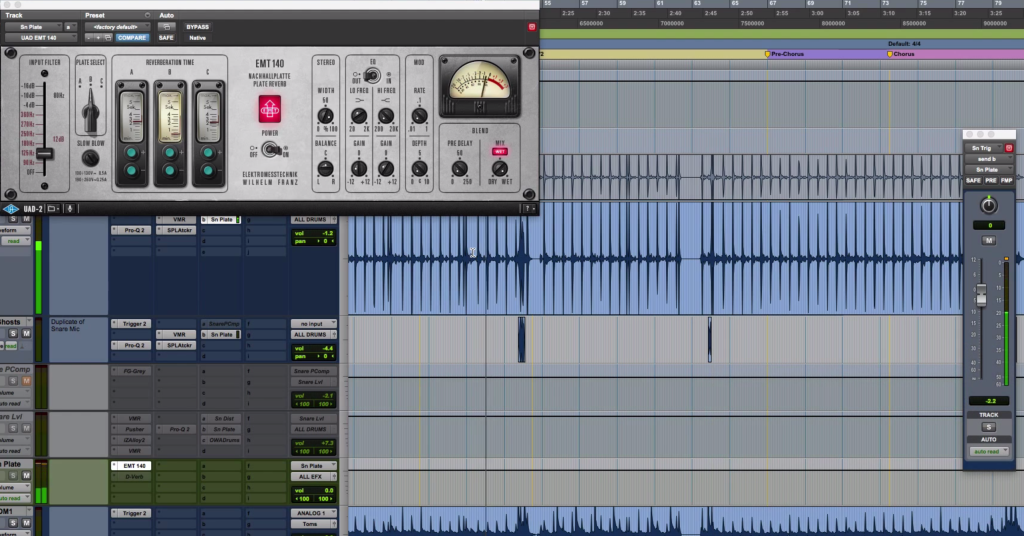The image size is (1024, 536).
Task: Increase reverberation time for plate C
Action: tap(208, 153)
